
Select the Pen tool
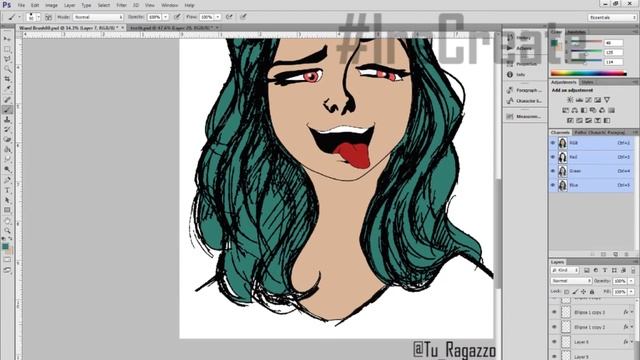7,180
